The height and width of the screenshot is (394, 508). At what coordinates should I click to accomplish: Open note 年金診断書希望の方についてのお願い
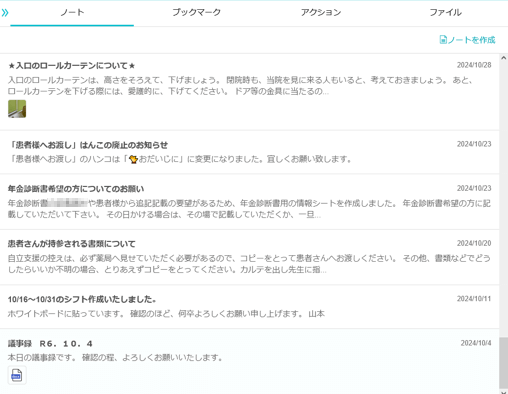(x=76, y=189)
